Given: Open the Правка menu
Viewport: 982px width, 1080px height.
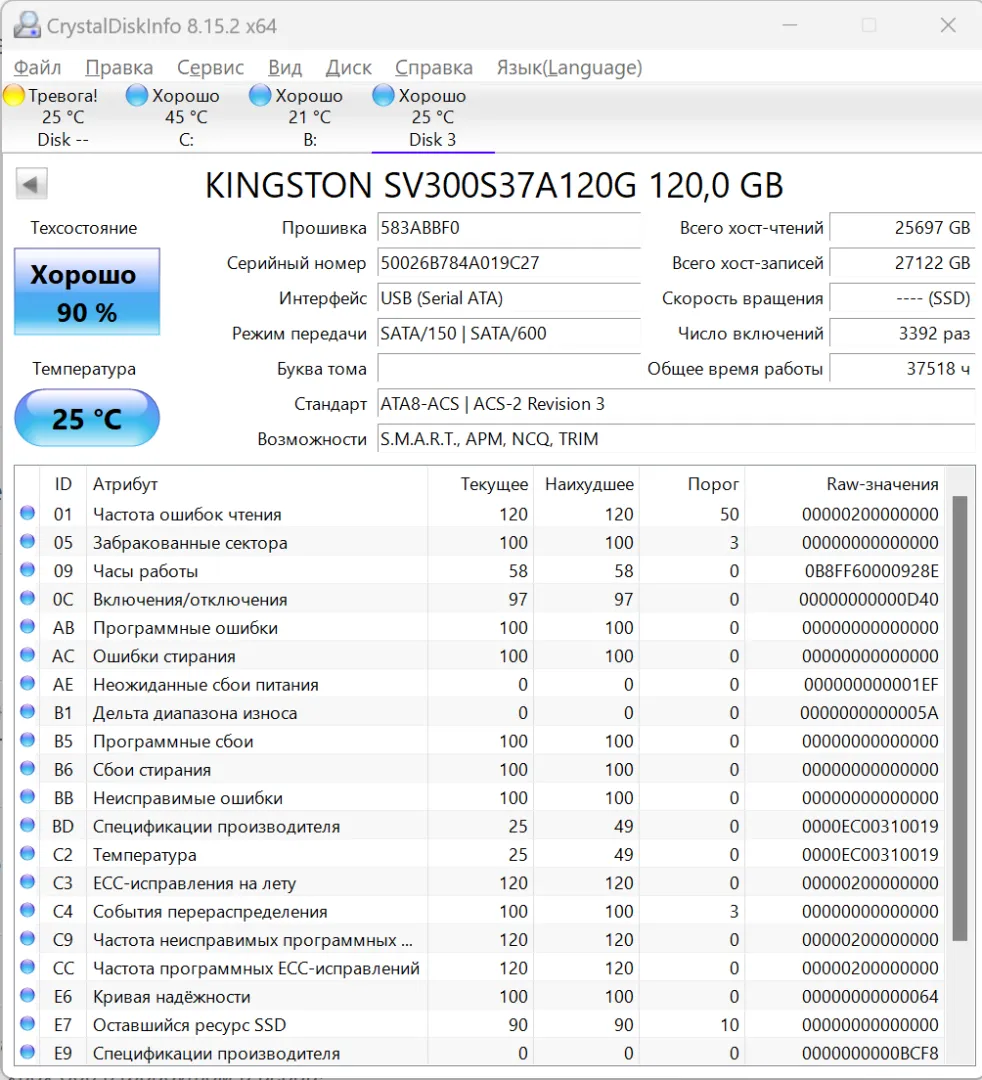Looking at the screenshot, I should click(x=119, y=68).
